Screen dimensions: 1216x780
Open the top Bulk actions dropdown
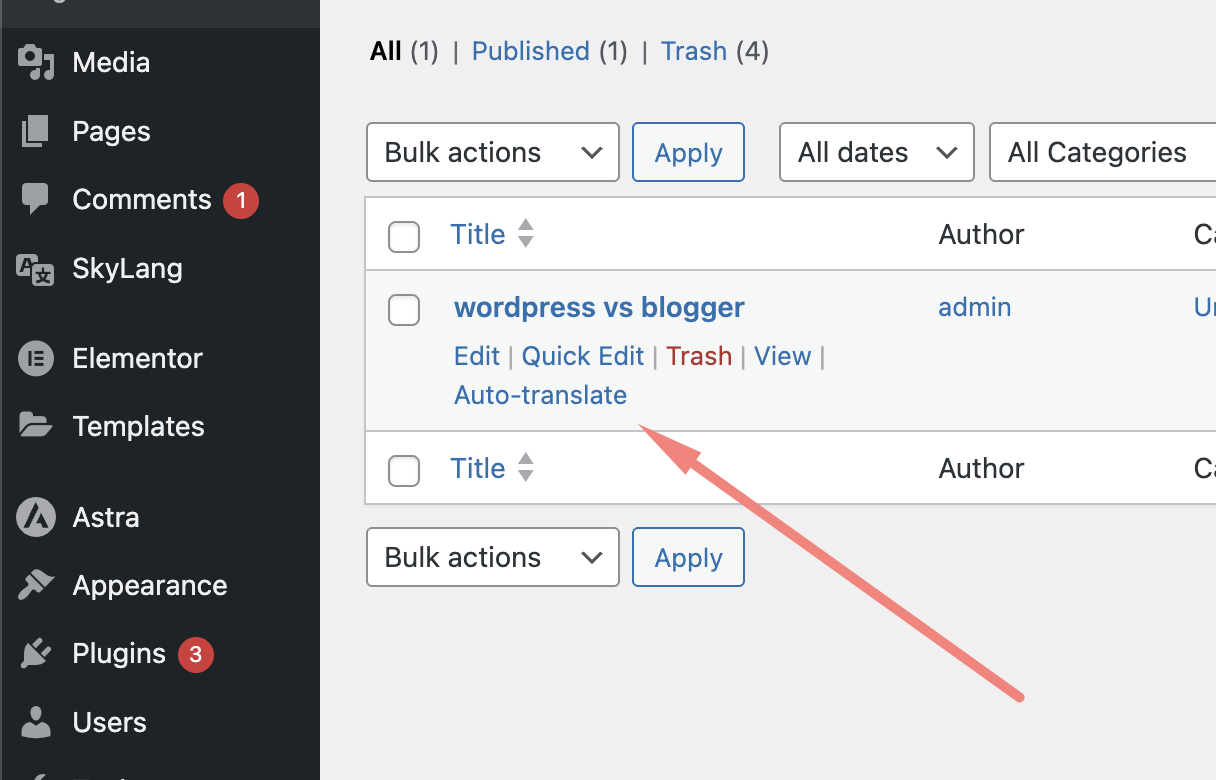pyautogui.click(x=493, y=152)
